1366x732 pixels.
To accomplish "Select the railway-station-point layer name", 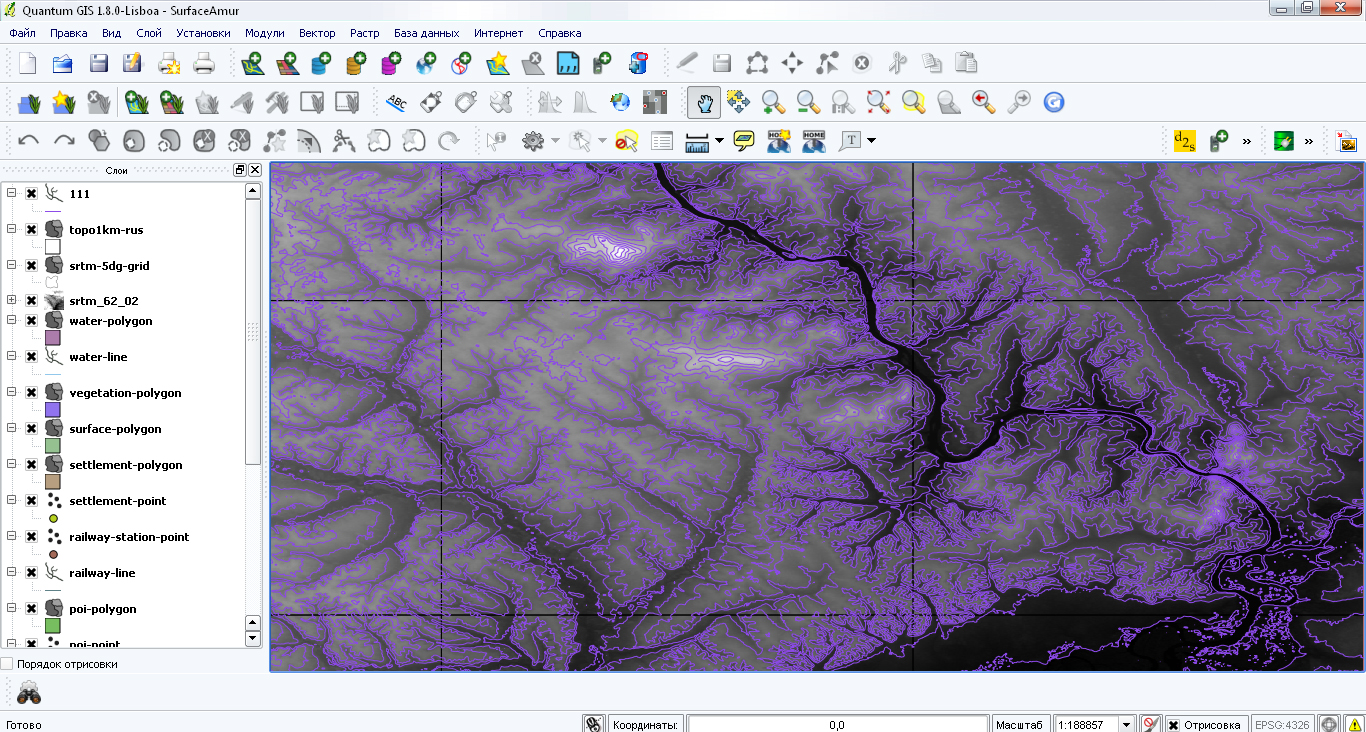I will click(x=129, y=537).
